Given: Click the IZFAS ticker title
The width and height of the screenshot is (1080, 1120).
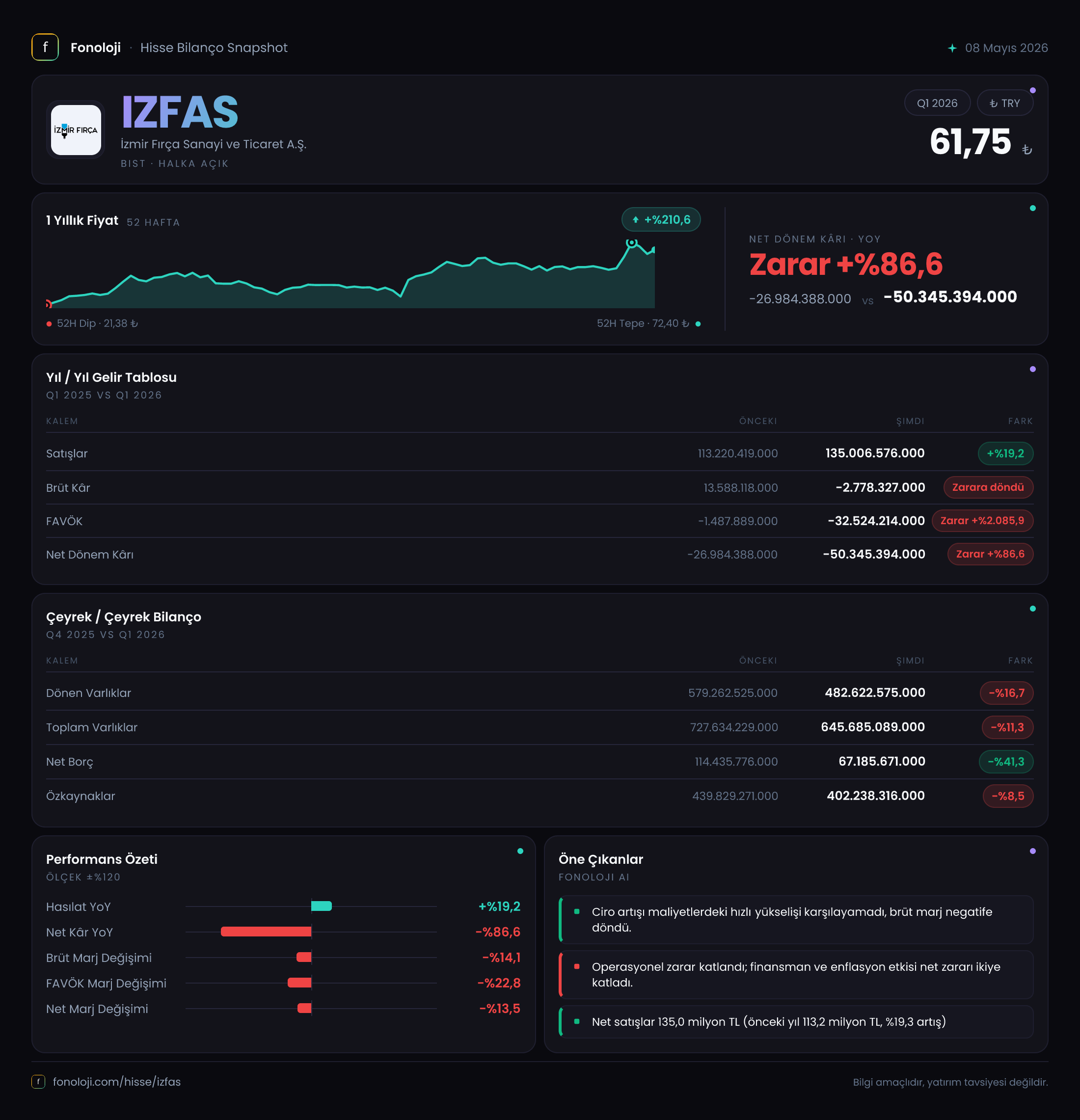Looking at the screenshot, I should 180,112.
